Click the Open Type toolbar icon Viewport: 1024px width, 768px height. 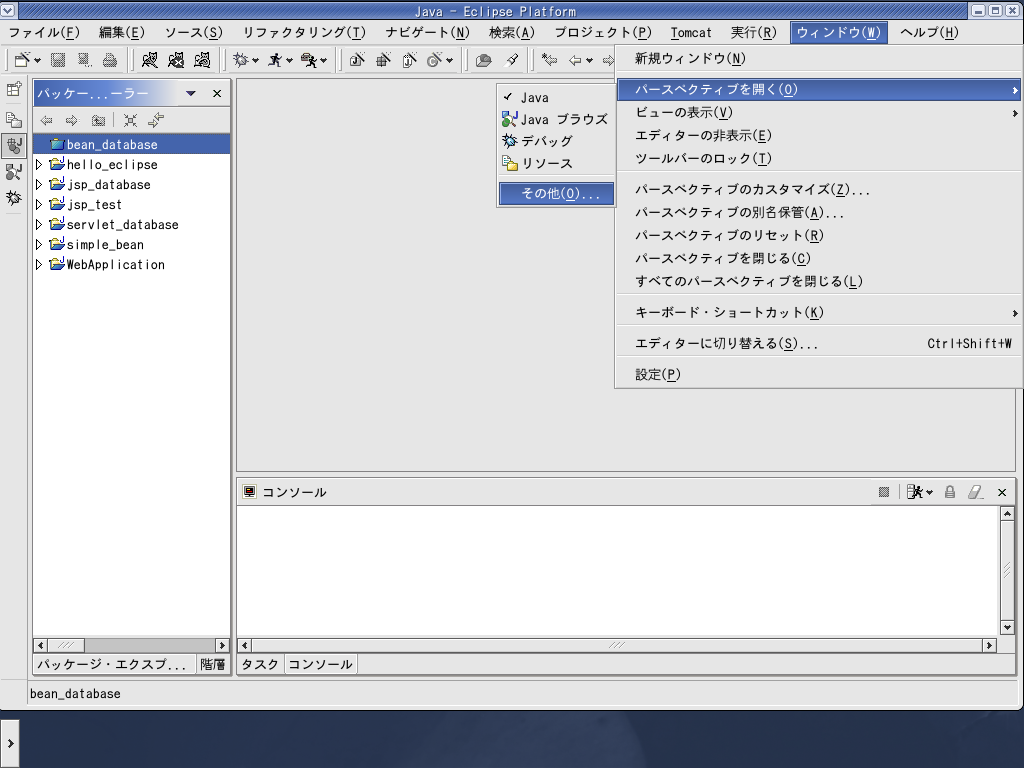pos(483,60)
